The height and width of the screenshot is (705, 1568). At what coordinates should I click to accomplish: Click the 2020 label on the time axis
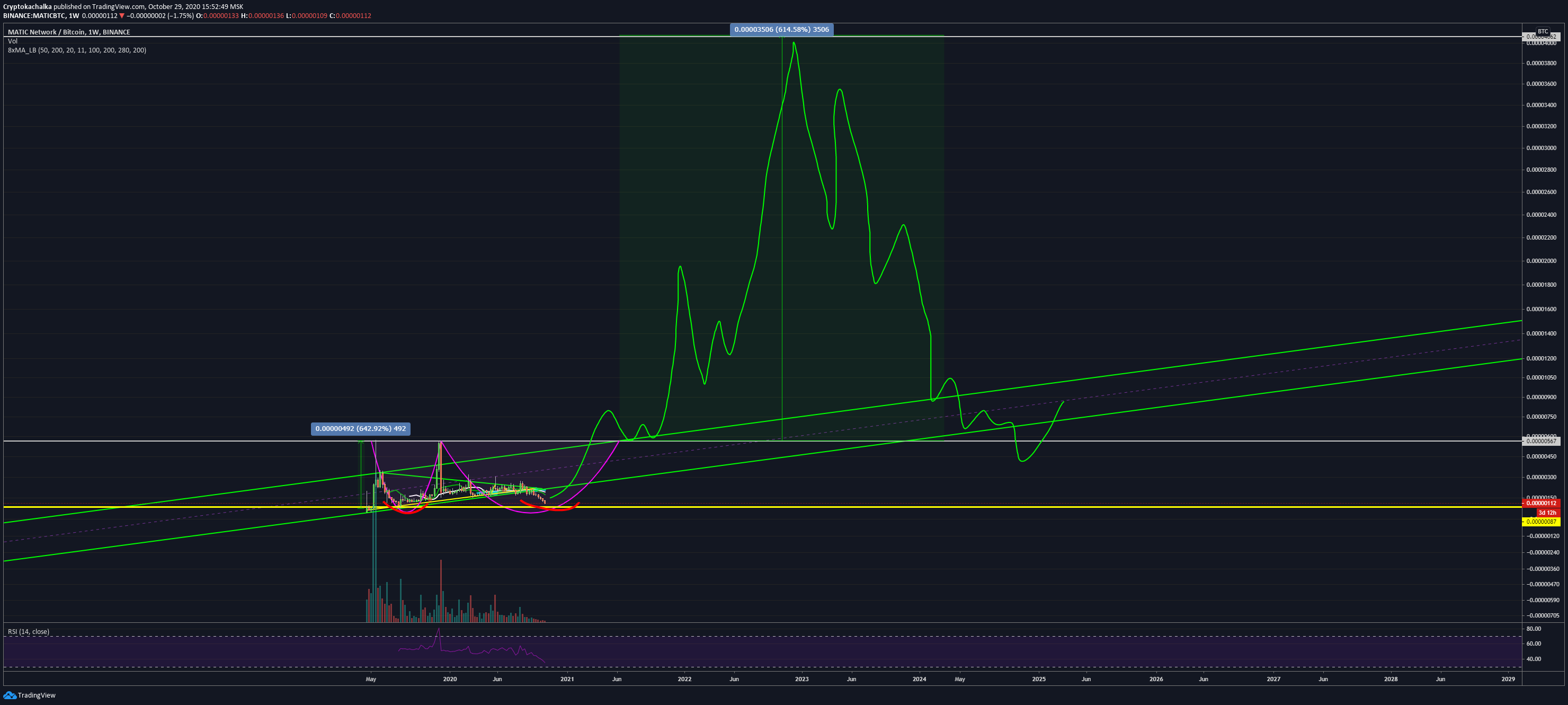pos(450,679)
